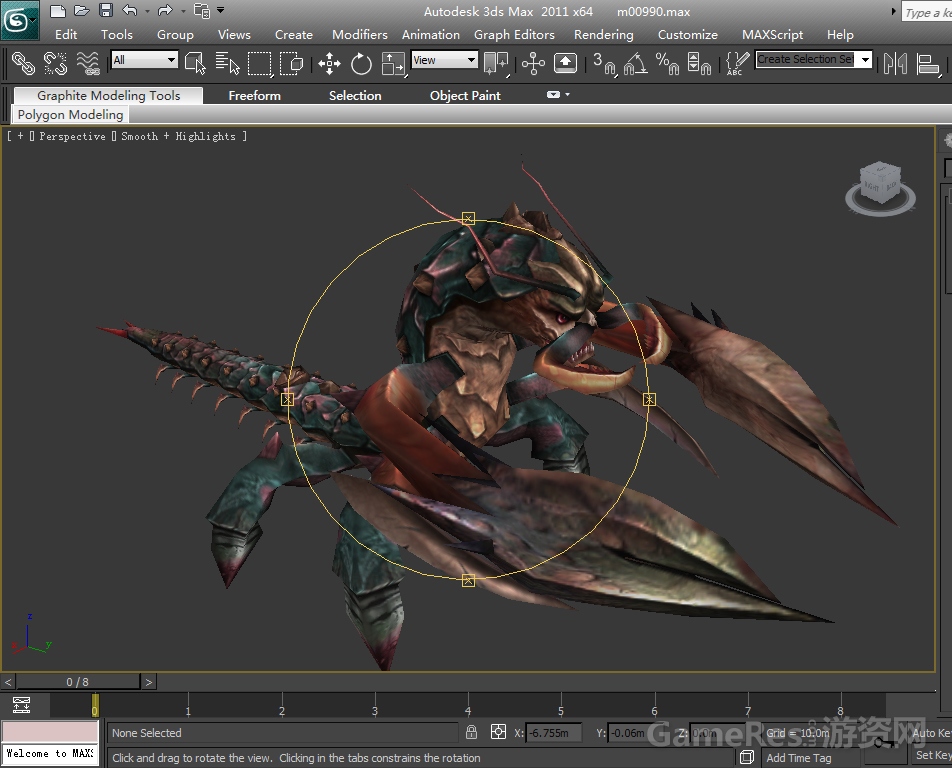Undo the last action arrow icon
This screenshot has width=952, height=768.
[129, 10]
